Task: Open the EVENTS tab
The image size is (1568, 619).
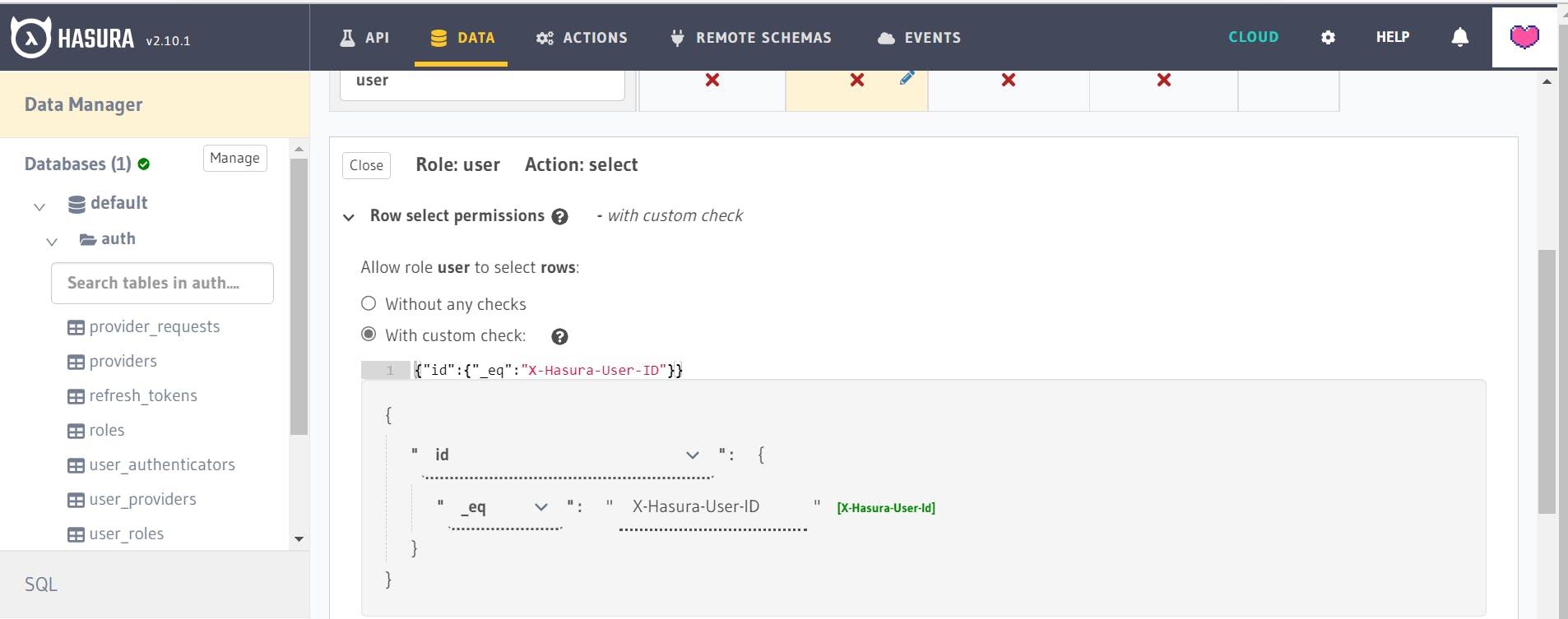Action: coord(919,38)
